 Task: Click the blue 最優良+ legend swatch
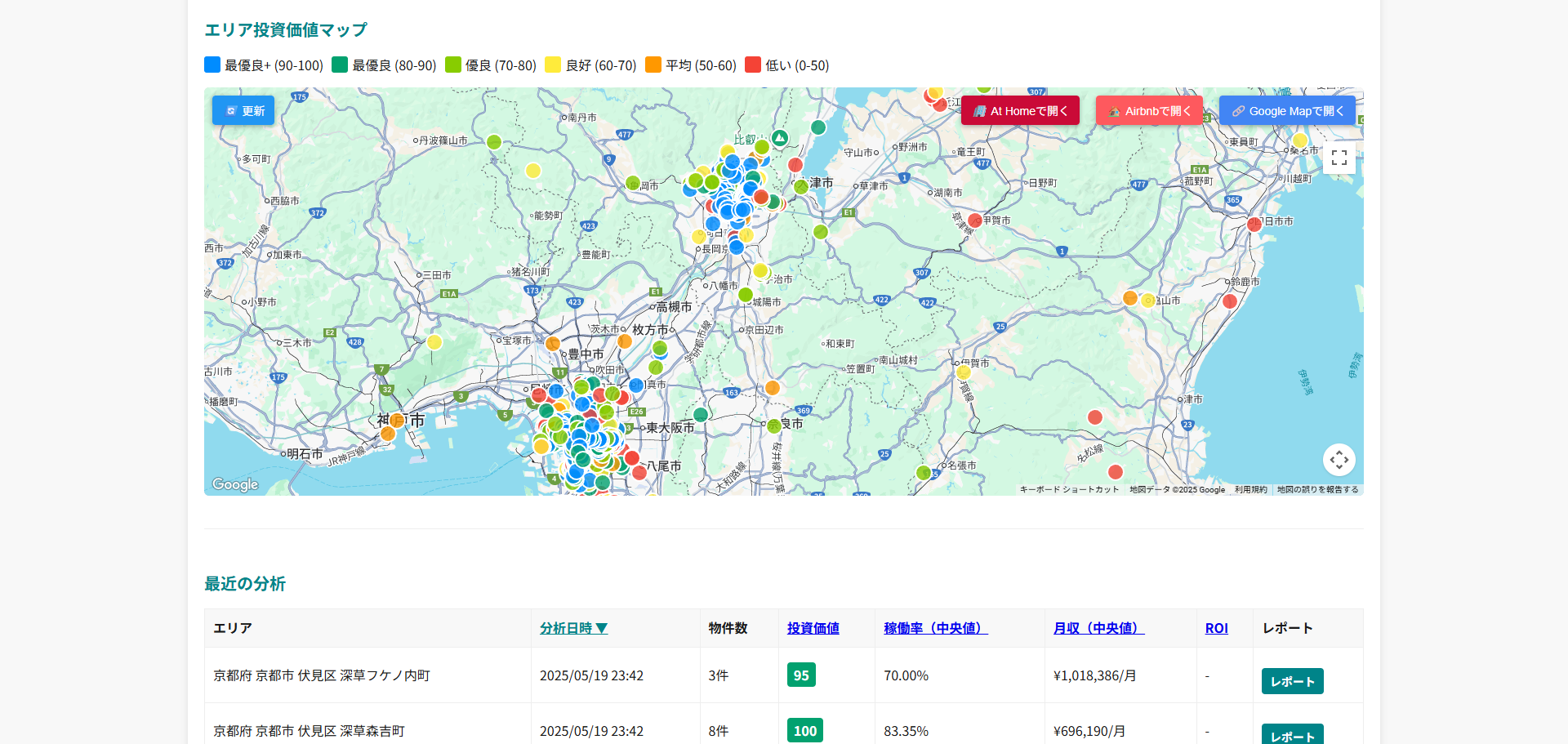coord(212,65)
